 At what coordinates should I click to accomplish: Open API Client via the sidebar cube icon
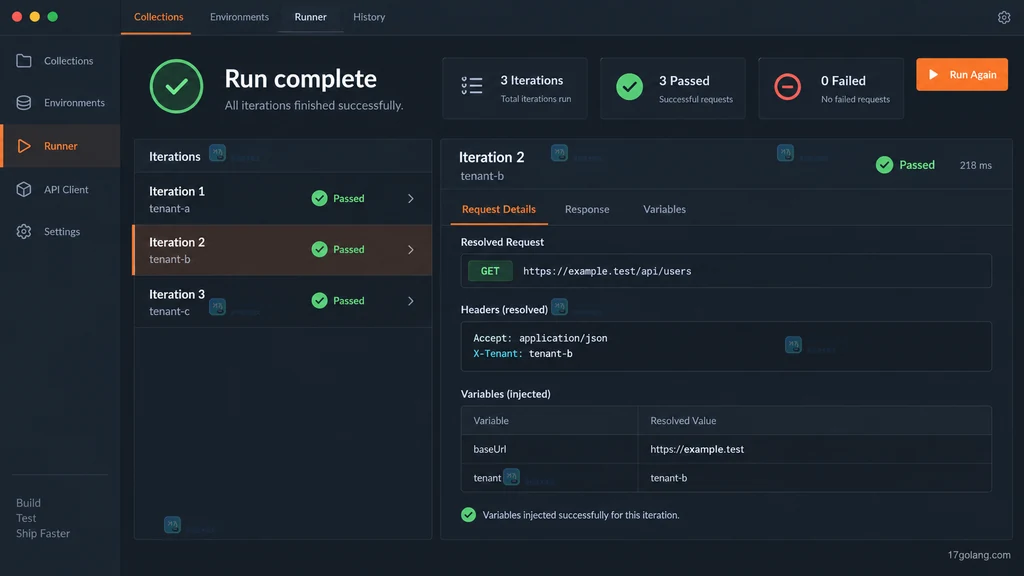[x=24, y=189]
